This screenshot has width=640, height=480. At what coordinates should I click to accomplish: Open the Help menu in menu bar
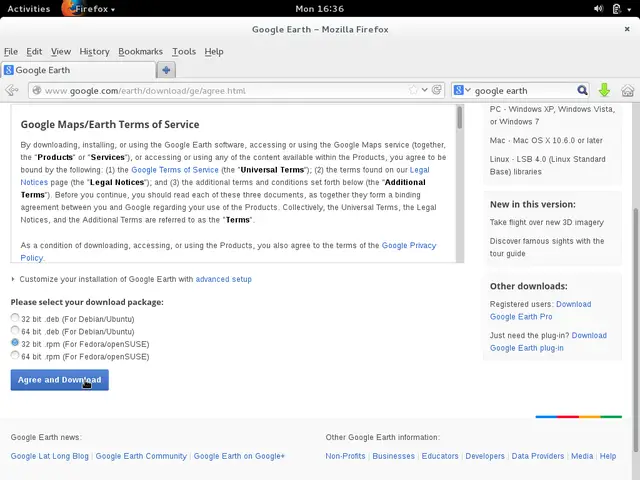(x=214, y=51)
